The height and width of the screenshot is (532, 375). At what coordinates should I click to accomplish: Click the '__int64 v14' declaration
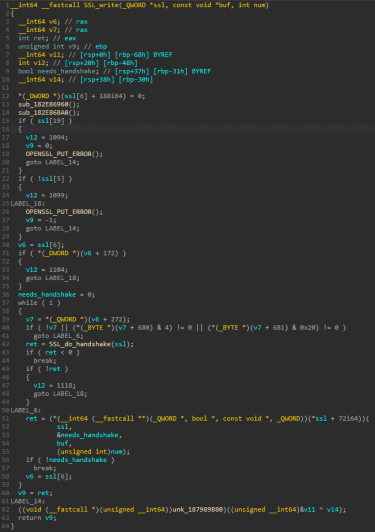[x=86, y=80]
